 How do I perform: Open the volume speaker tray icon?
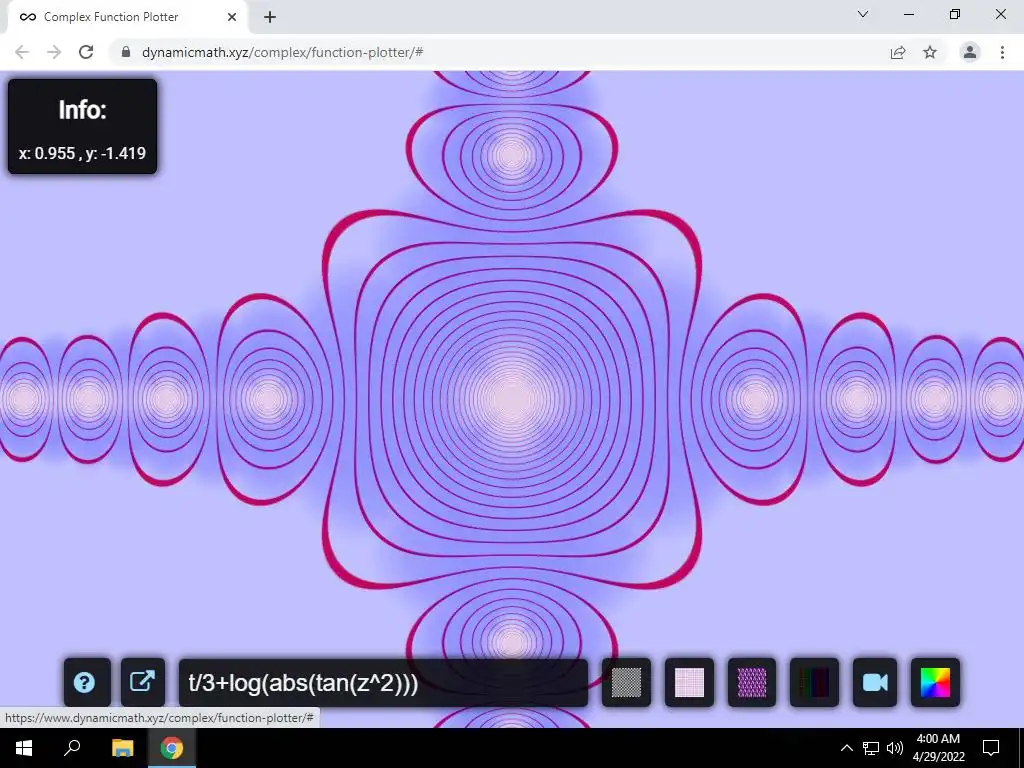895,748
